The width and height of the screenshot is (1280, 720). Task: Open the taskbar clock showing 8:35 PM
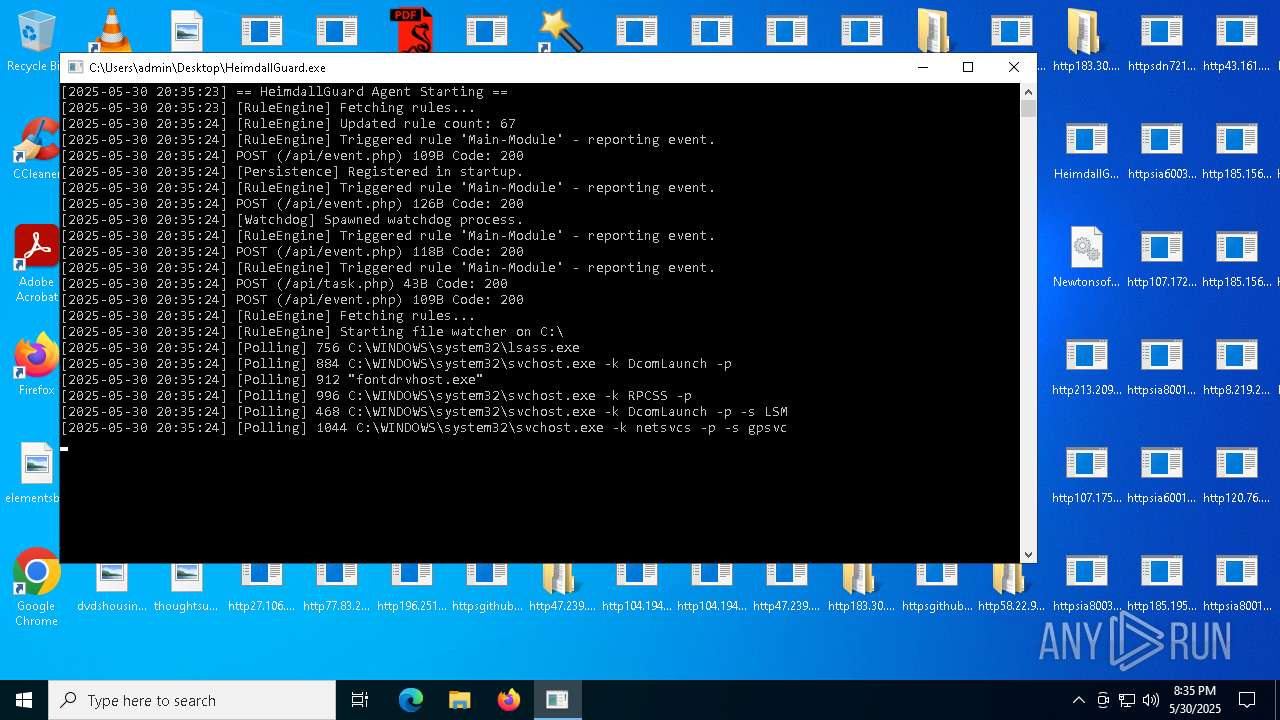pos(1194,700)
